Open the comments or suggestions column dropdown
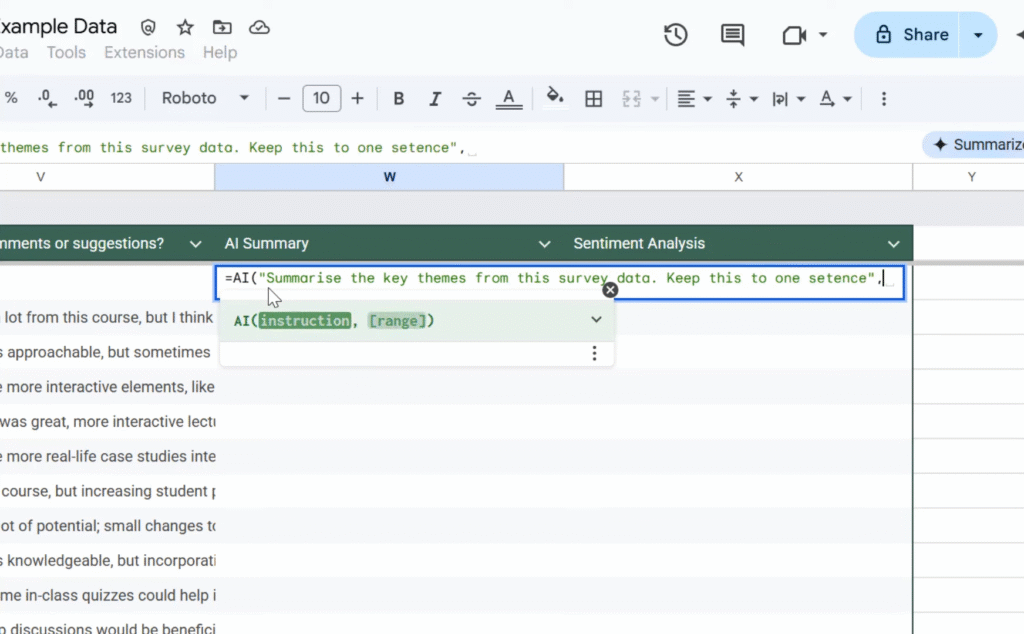 (x=195, y=244)
